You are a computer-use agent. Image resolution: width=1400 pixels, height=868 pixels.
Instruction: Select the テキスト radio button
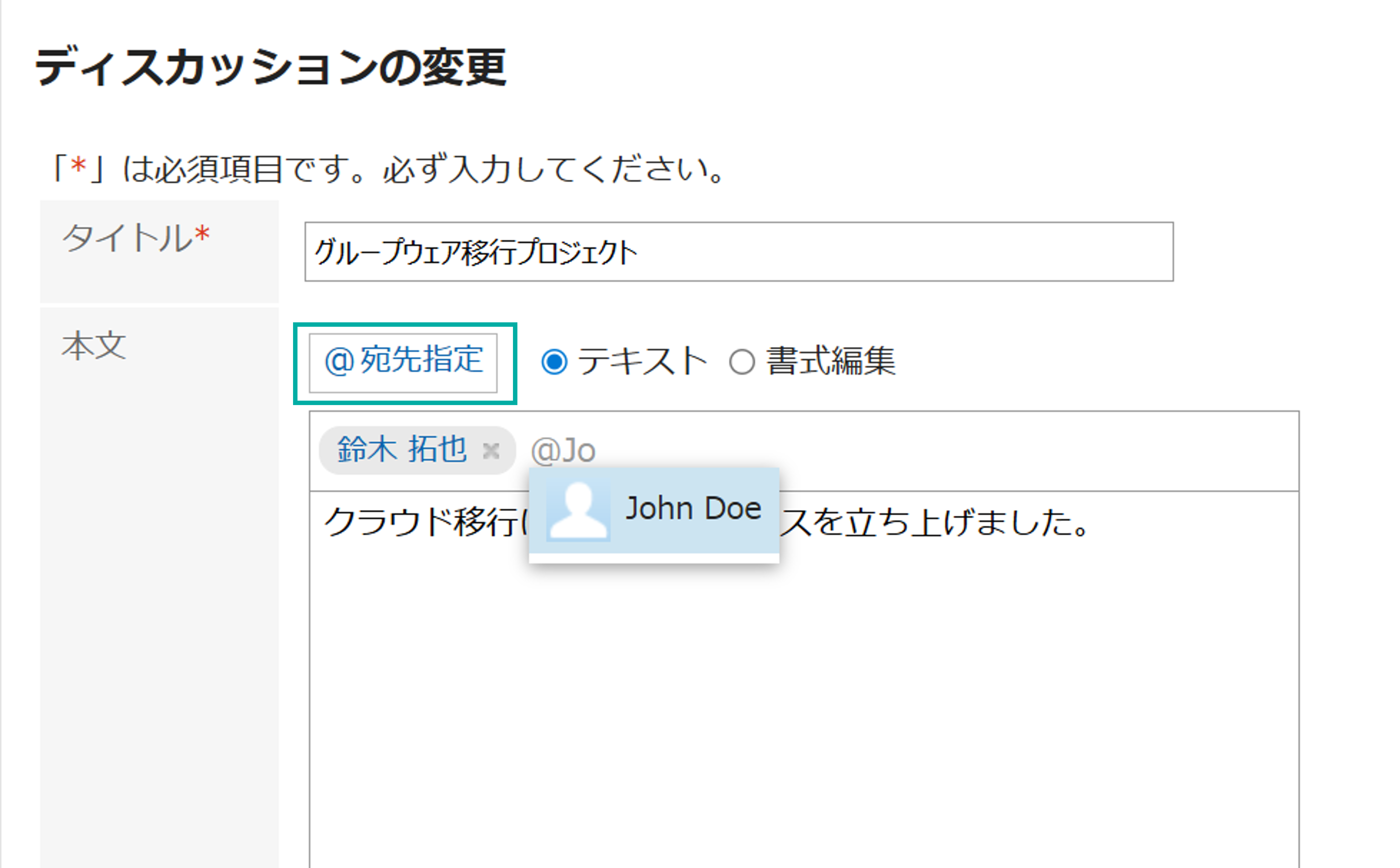(554, 362)
